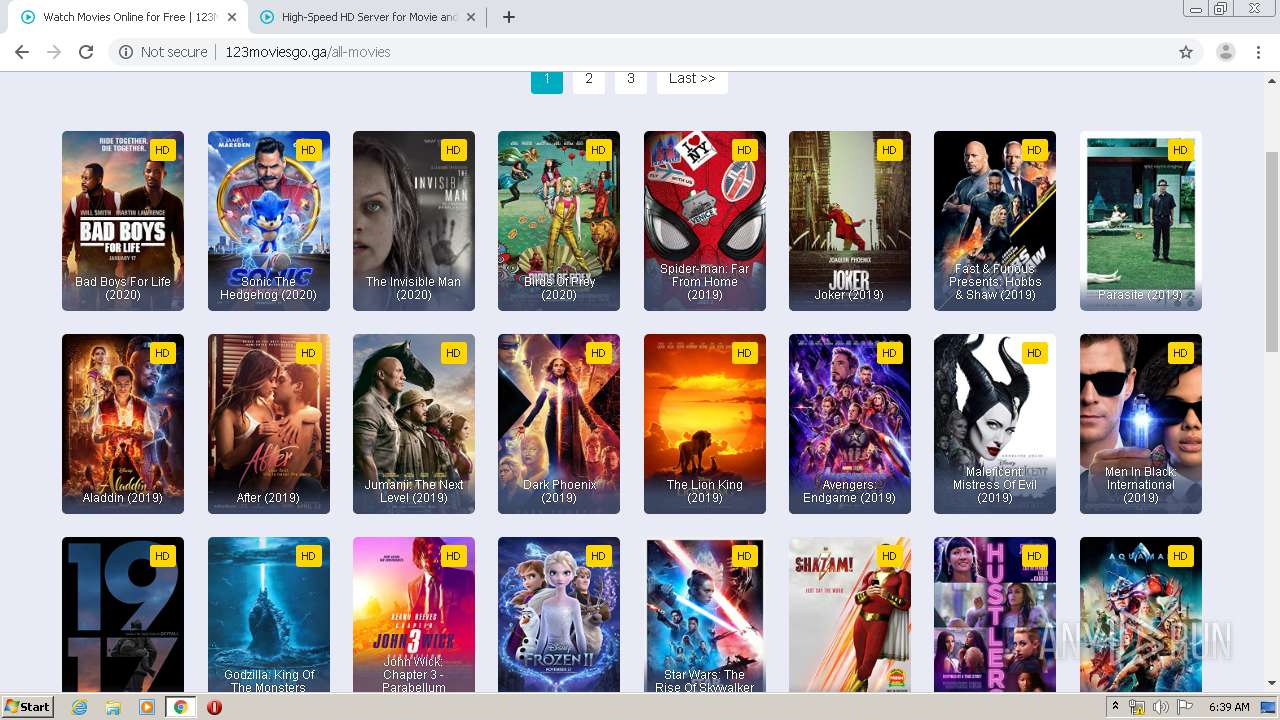
Task: Open the Shazam! movie poster
Action: tap(850, 615)
